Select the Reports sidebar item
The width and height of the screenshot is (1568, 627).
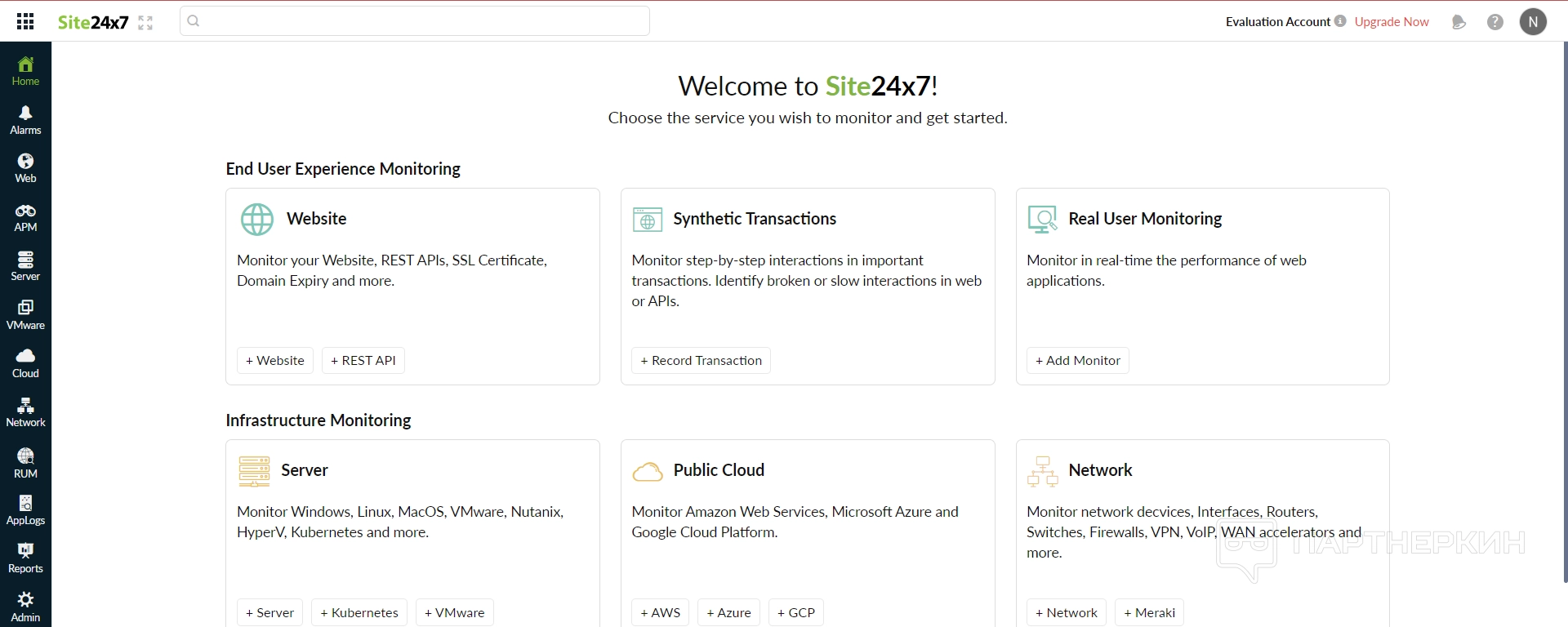click(x=25, y=558)
